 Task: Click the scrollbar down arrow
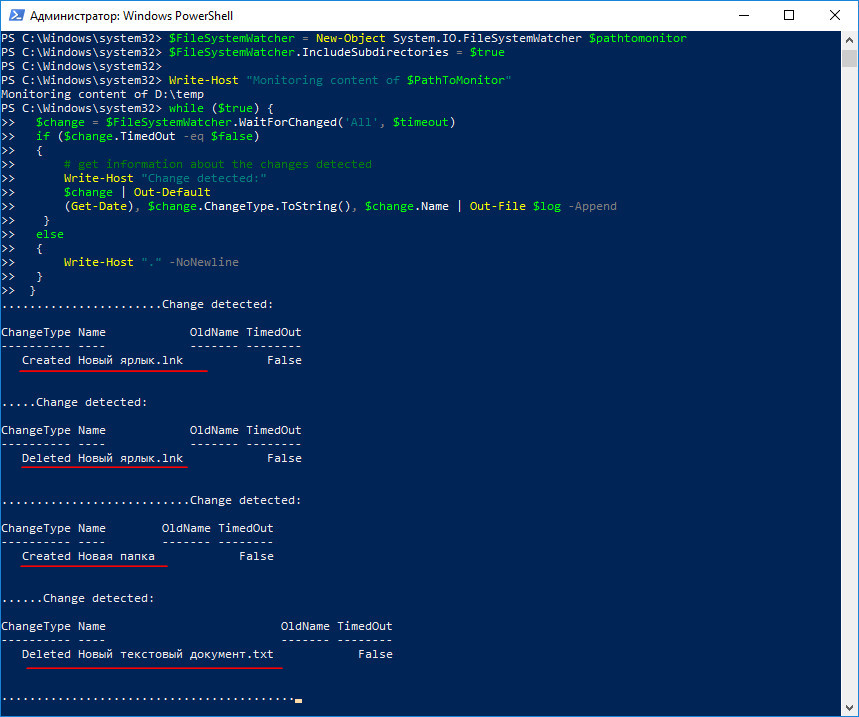coord(849,707)
